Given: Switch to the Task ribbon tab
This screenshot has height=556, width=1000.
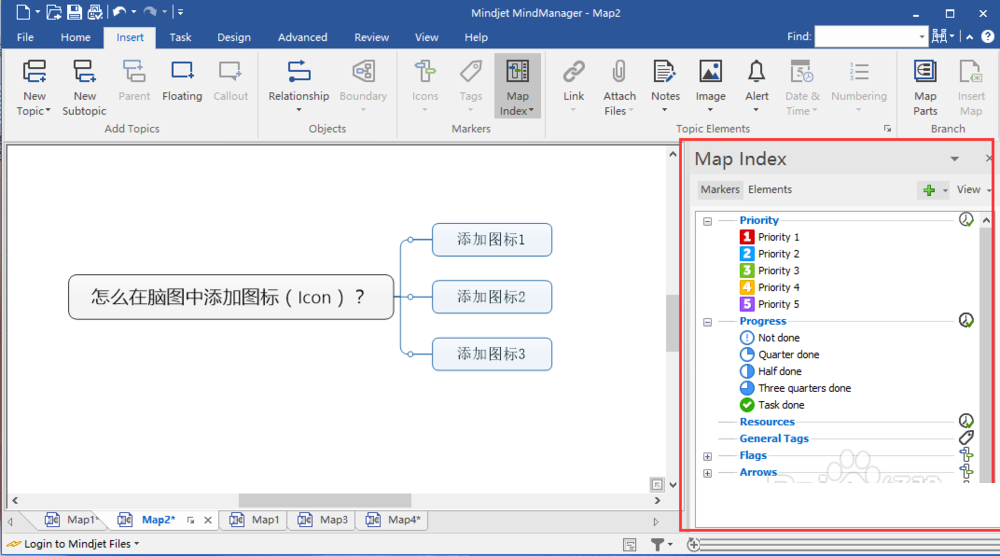Looking at the screenshot, I should pyautogui.click(x=180, y=37).
